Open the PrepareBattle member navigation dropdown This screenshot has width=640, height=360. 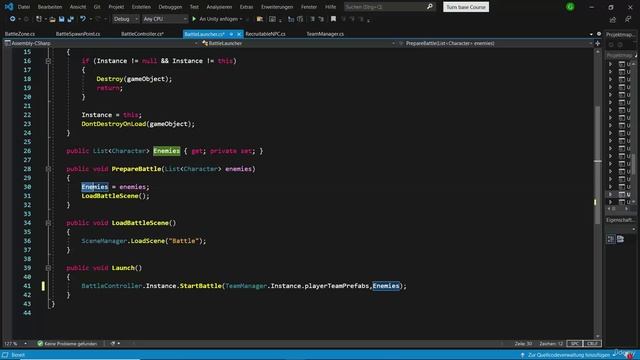click(495, 43)
